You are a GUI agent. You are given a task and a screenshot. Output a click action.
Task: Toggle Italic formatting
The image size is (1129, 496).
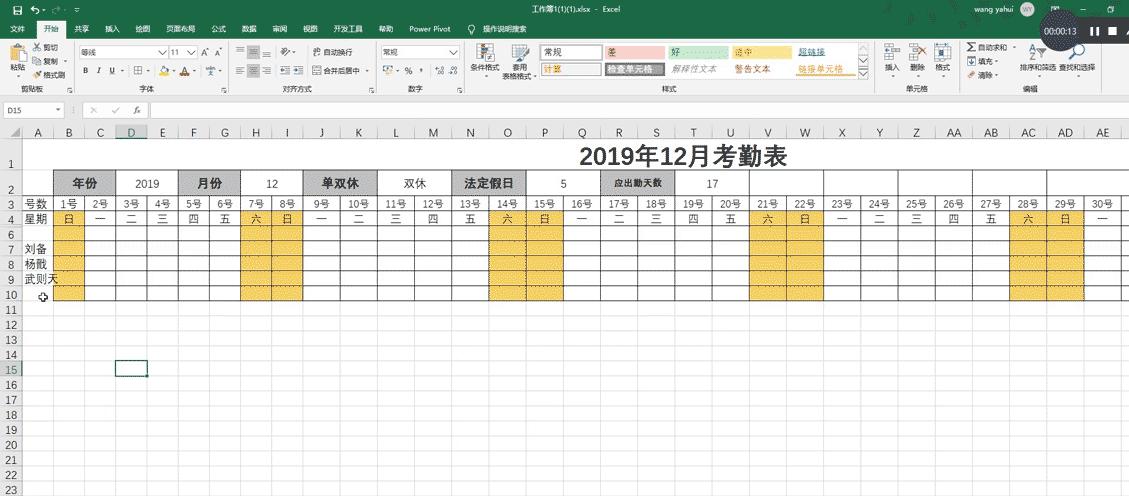coord(99,71)
